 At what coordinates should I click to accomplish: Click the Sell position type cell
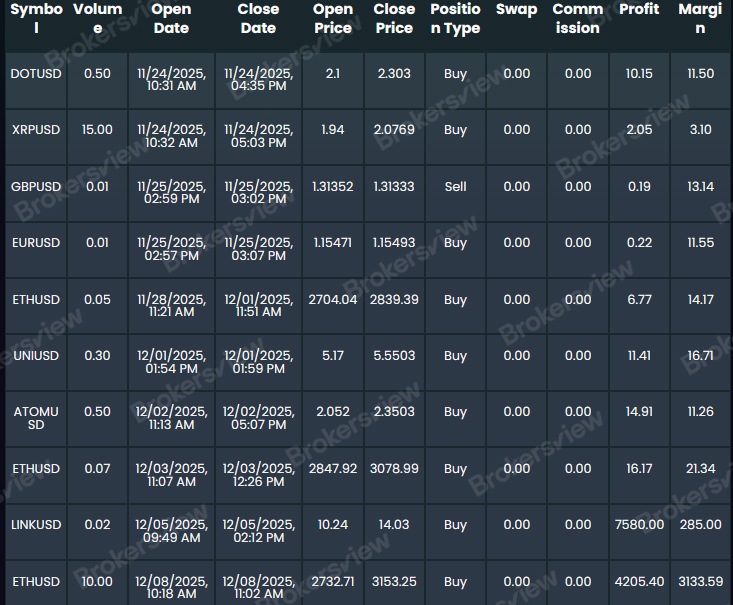(455, 187)
